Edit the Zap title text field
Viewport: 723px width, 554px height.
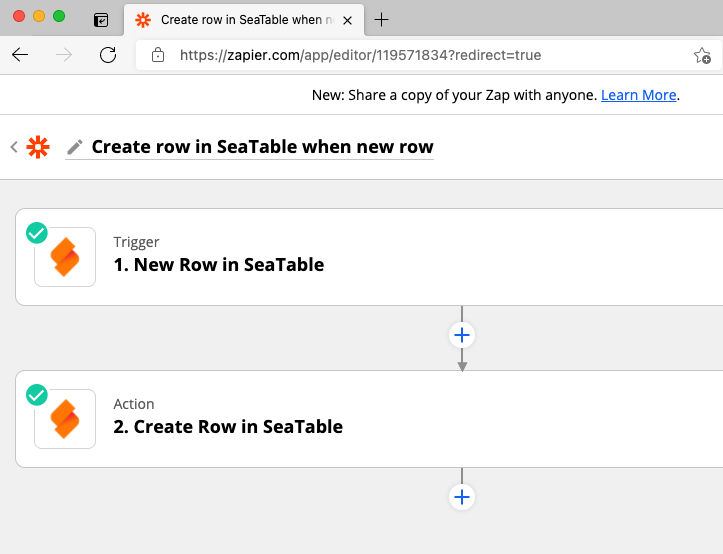point(262,147)
